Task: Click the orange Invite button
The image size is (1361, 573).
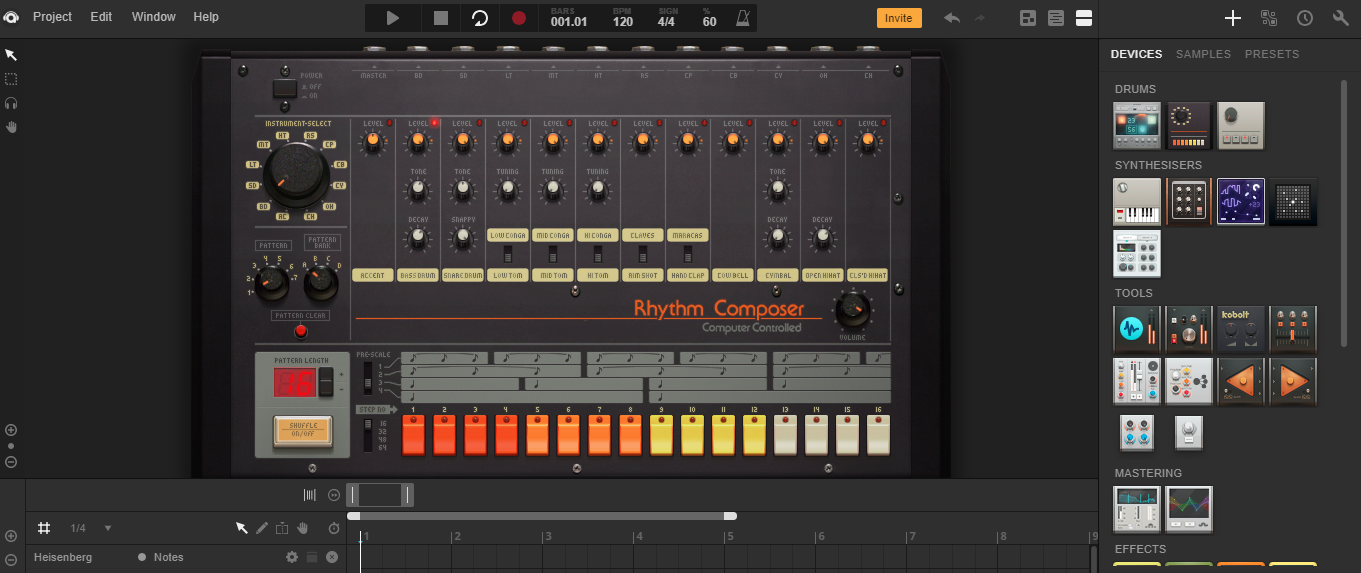Action: (x=898, y=18)
